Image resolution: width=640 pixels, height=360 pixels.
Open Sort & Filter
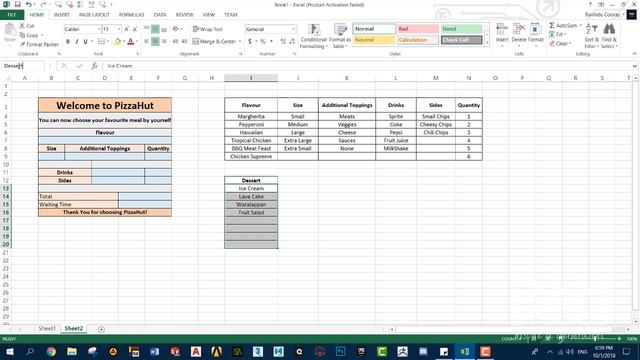pos(591,36)
